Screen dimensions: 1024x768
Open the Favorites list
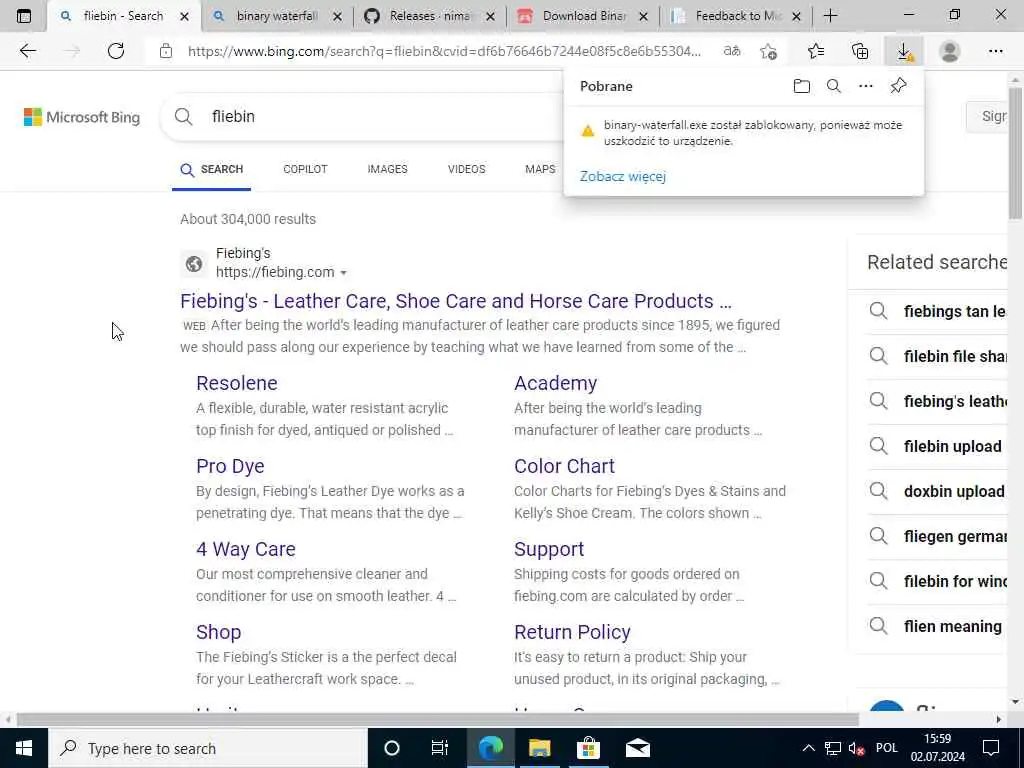pyautogui.click(x=816, y=51)
